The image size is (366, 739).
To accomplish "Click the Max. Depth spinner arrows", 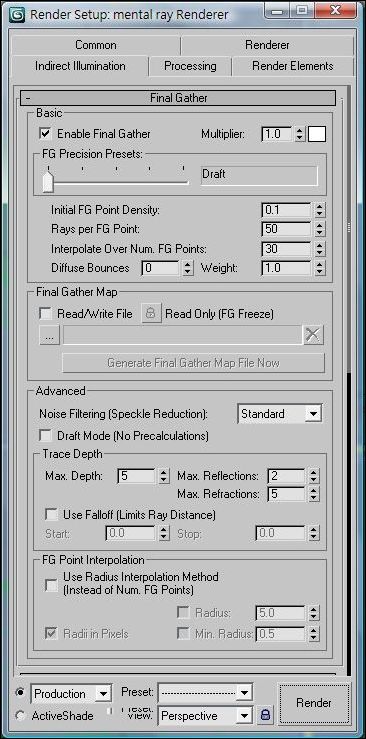I will click(x=163, y=476).
